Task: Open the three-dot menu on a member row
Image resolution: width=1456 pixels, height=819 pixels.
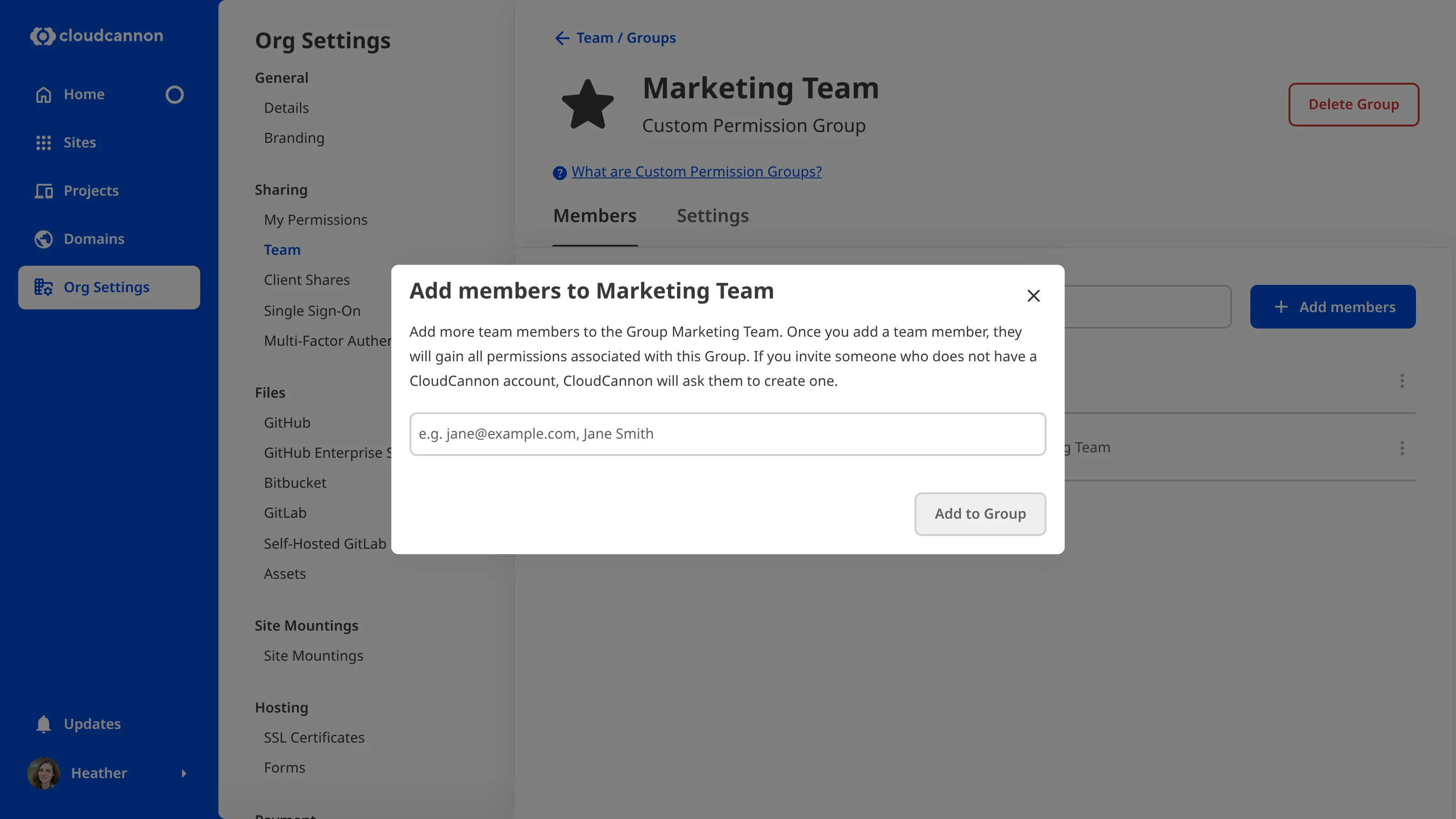Action: coord(1402,381)
